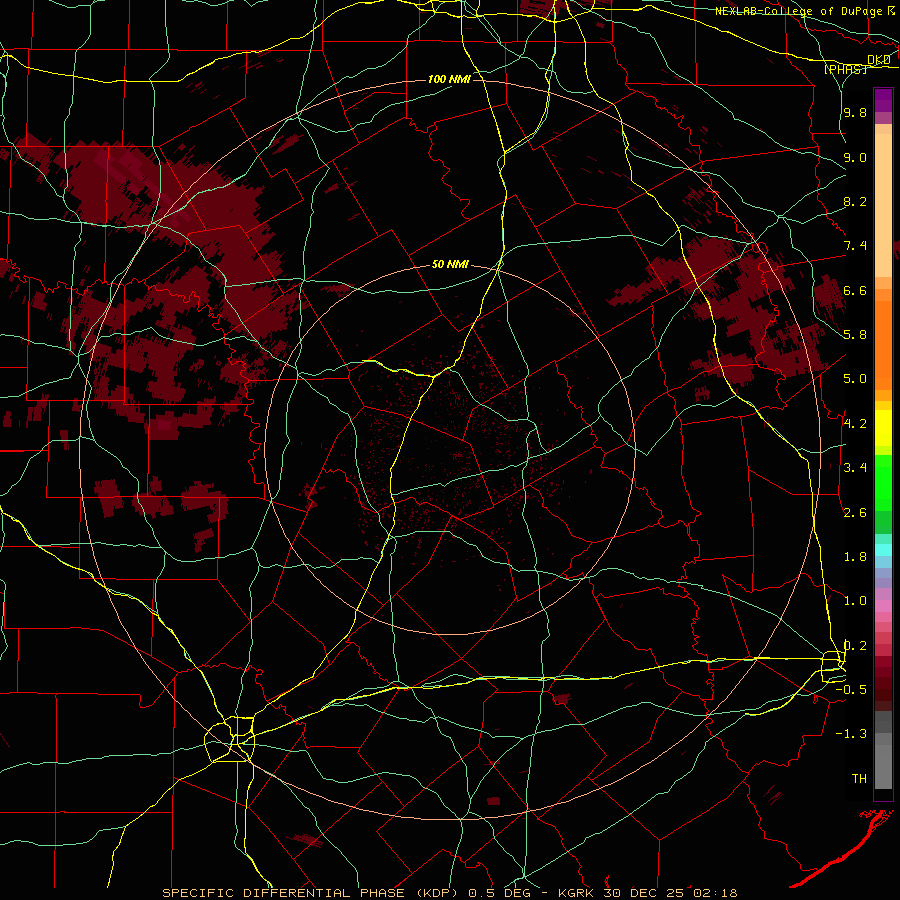
Task: Click the 5.0 scale value
Action: point(855,379)
